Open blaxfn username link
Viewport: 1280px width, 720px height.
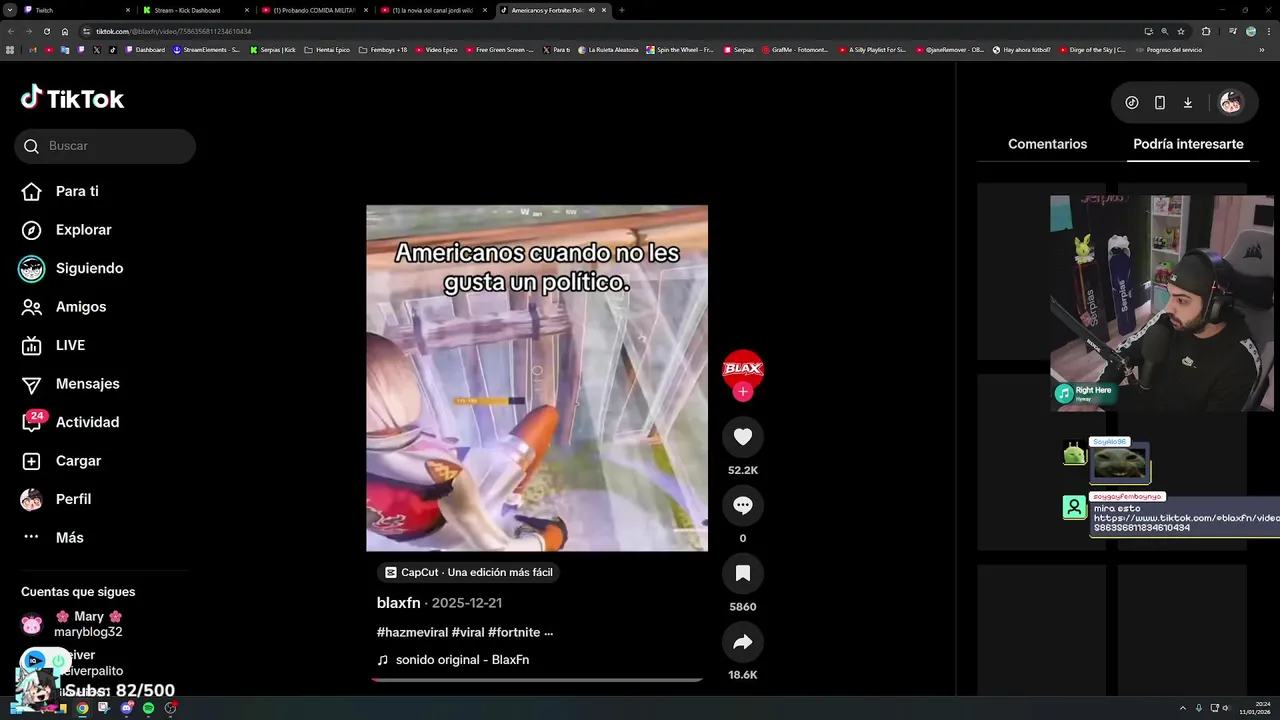[x=398, y=603]
